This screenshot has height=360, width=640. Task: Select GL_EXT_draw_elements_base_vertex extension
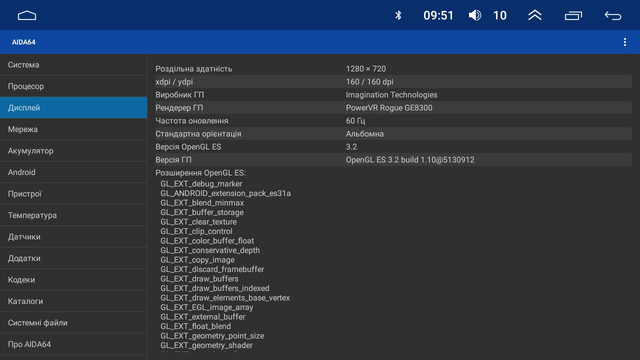pos(225,298)
